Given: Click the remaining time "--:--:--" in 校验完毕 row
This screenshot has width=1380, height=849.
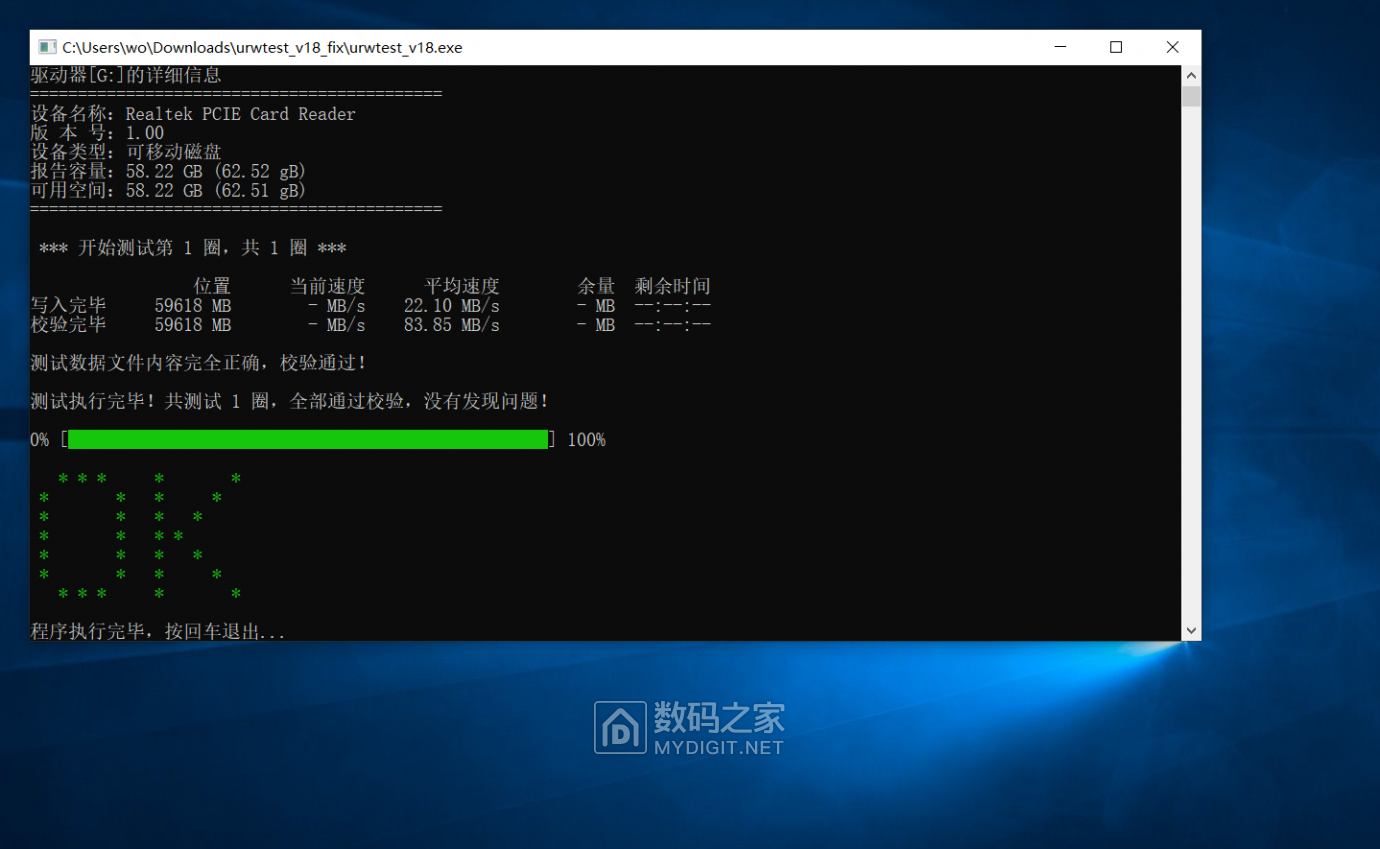Looking at the screenshot, I should pos(673,325).
